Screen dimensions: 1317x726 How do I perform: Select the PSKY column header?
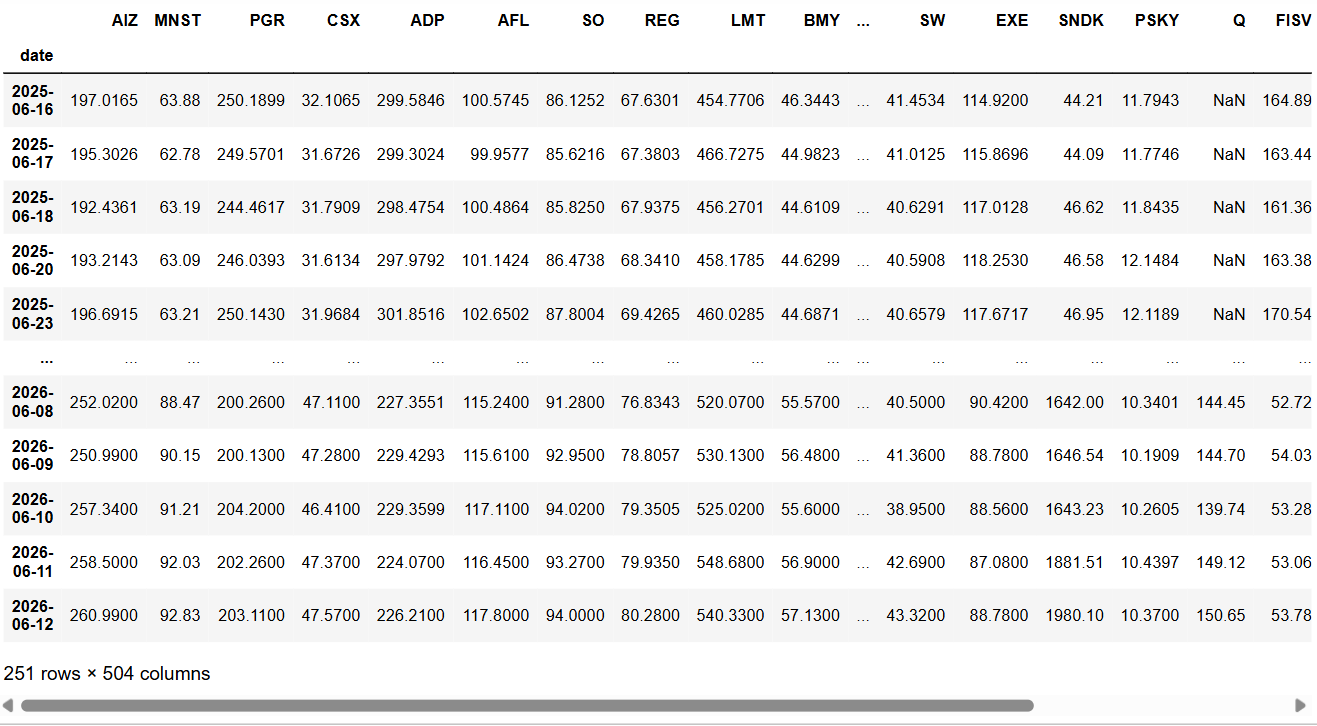click(x=1157, y=20)
